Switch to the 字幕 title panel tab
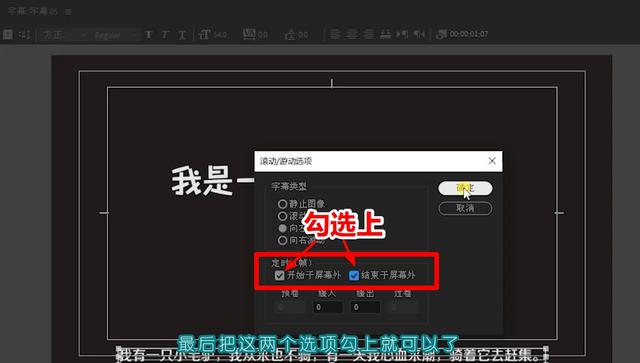640x363 pixels. pyautogui.click(x=33, y=11)
